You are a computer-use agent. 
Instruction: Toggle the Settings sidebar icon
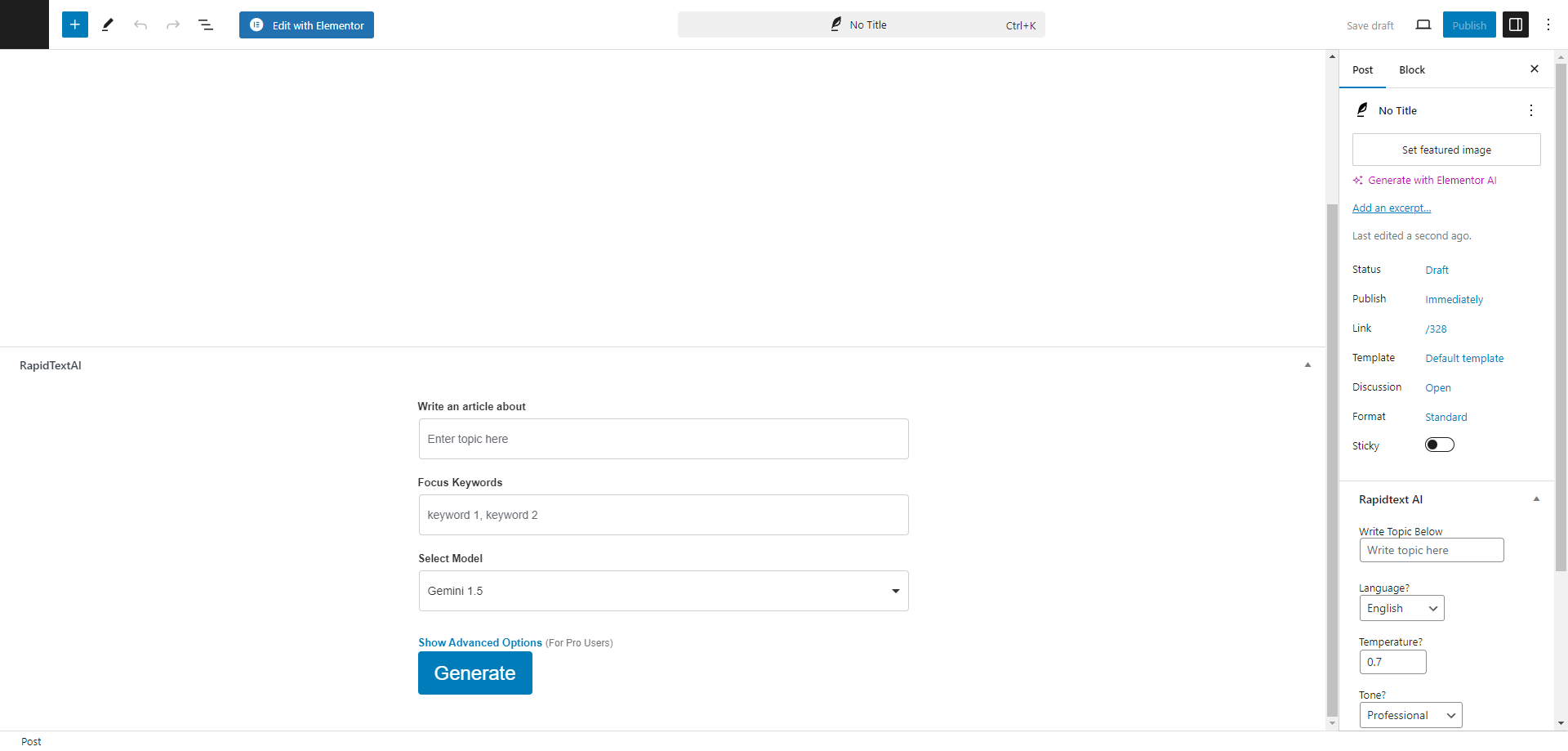tap(1516, 25)
